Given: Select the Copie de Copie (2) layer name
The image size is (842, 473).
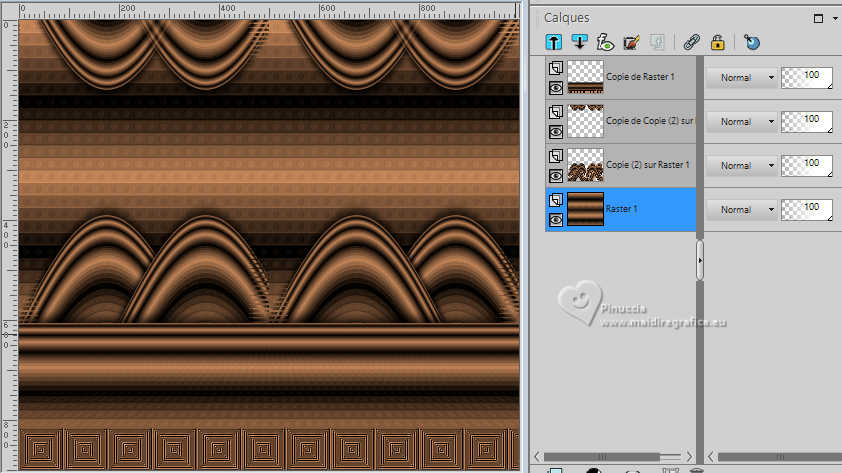Looking at the screenshot, I should (x=650, y=121).
